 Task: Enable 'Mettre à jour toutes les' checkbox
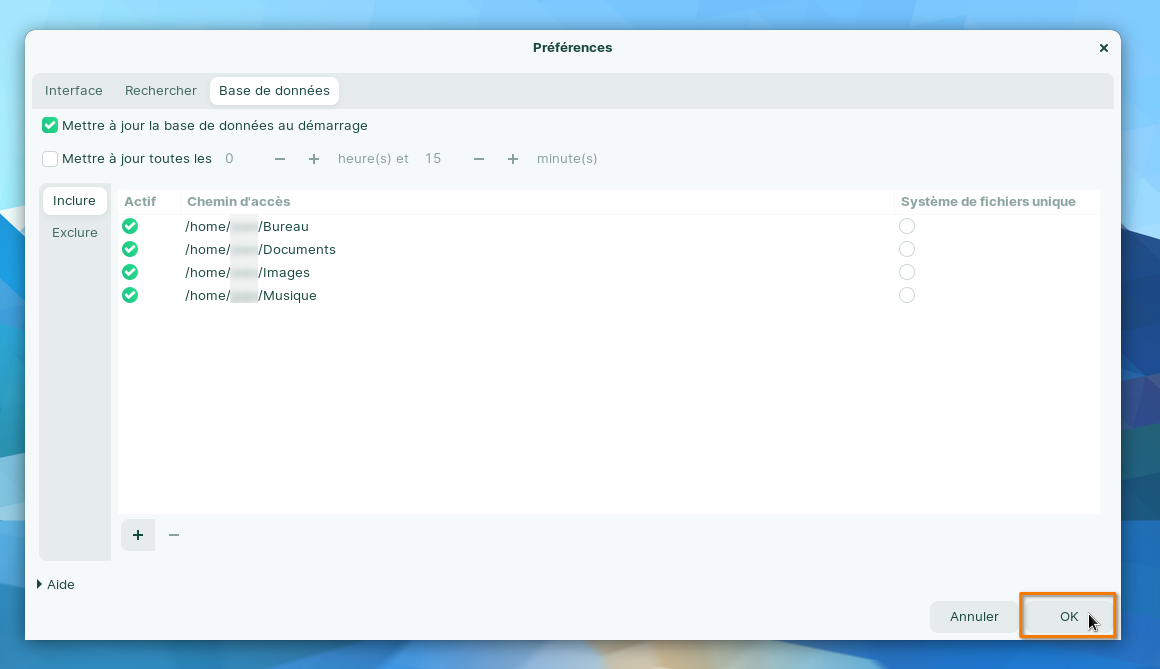50,159
